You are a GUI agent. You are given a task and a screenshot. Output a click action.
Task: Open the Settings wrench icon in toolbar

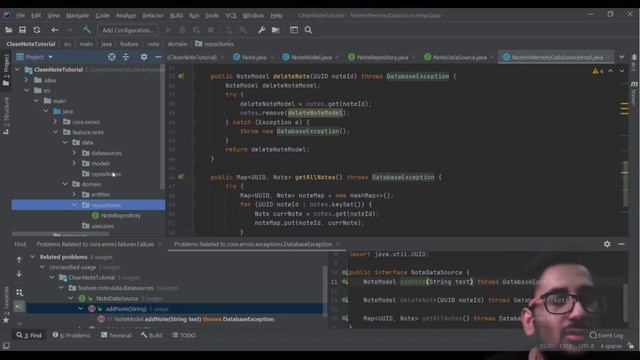261,30
